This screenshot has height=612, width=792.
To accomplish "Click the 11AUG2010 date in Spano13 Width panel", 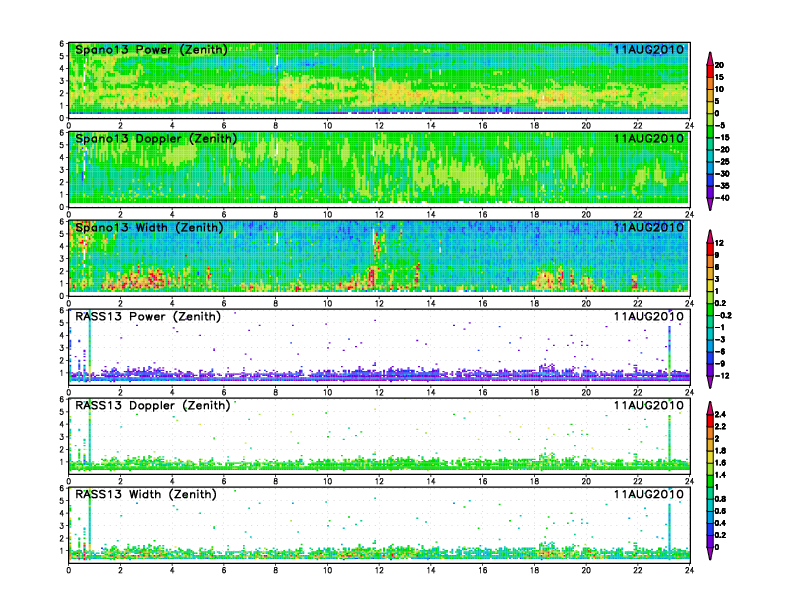I will 649,227.
